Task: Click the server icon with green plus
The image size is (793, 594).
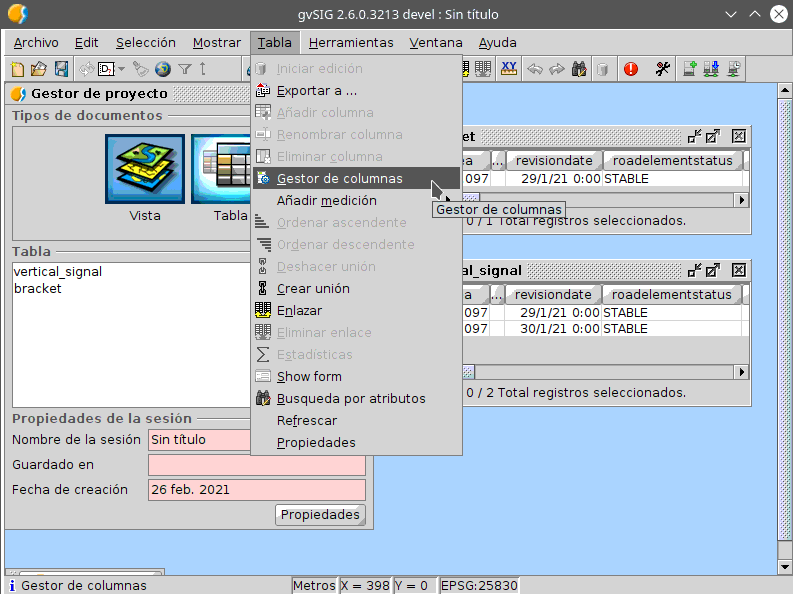Action: click(689, 69)
